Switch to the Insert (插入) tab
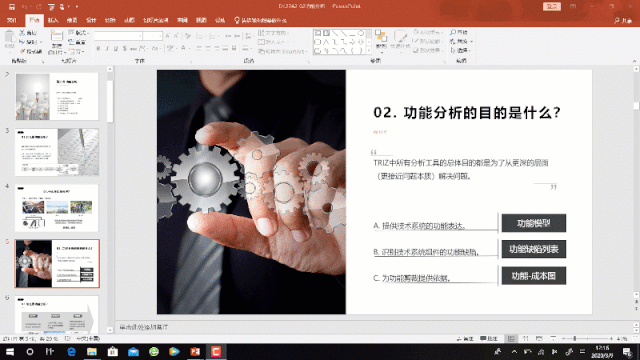Screen dimensions: 640x360 (53, 20)
